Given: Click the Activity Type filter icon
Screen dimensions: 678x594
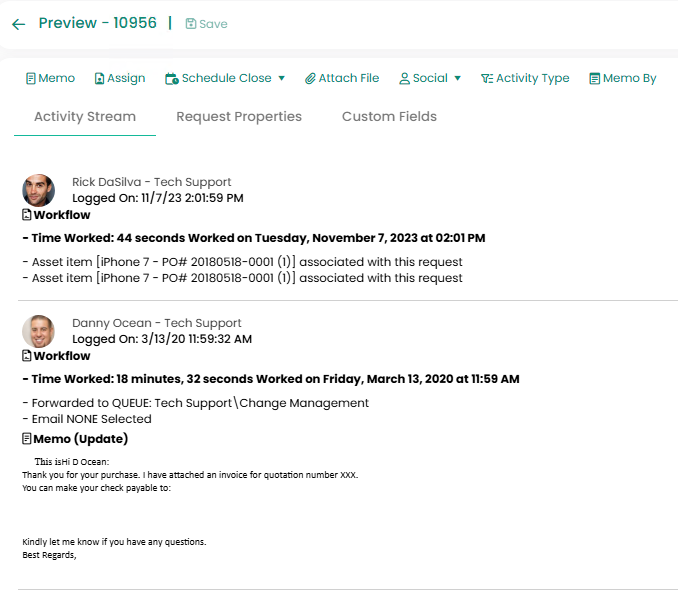Looking at the screenshot, I should pyautogui.click(x=487, y=78).
